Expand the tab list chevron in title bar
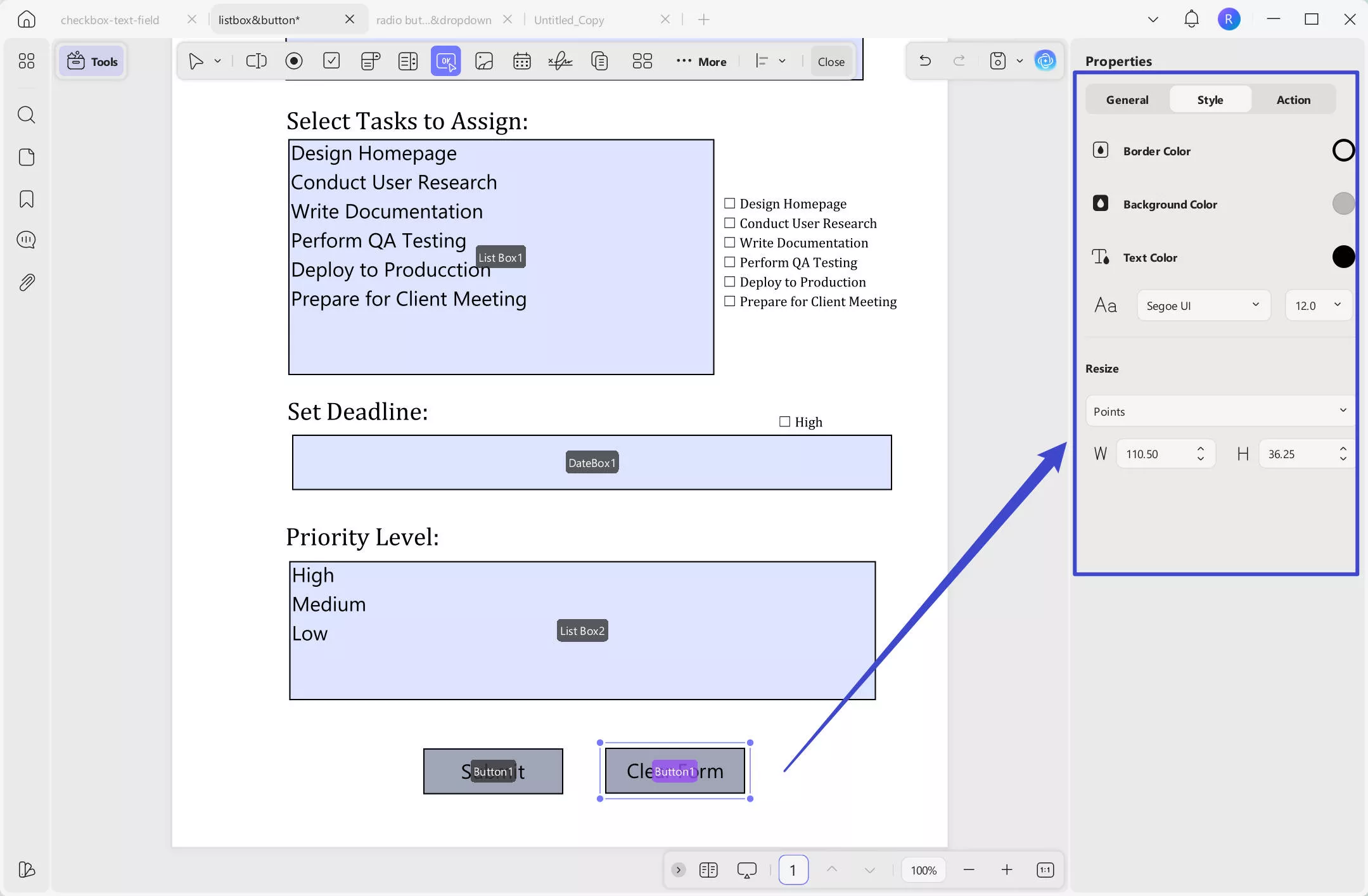The height and width of the screenshot is (896, 1368). [x=1153, y=20]
